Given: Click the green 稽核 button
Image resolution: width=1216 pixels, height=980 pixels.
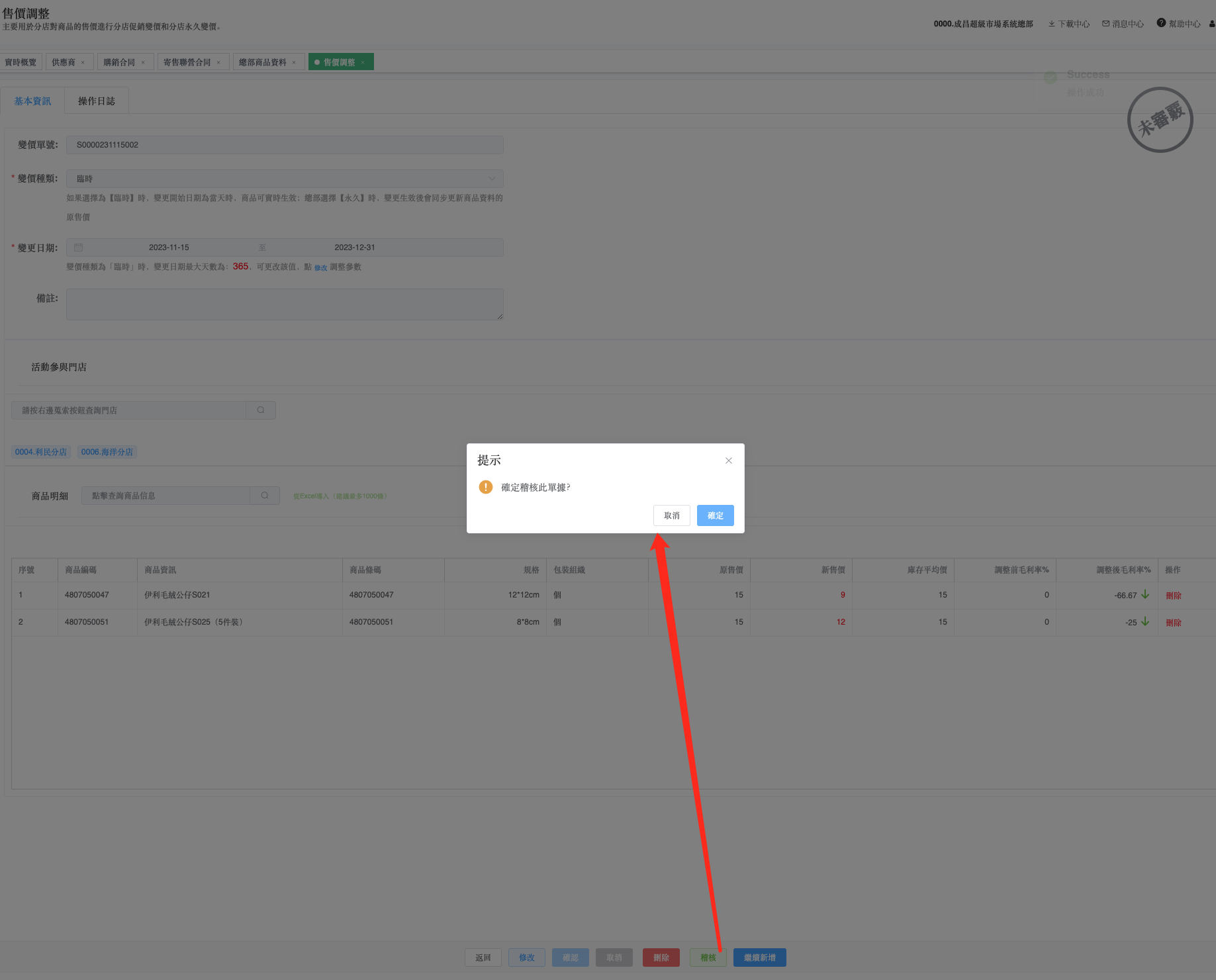Looking at the screenshot, I should click(x=708, y=958).
